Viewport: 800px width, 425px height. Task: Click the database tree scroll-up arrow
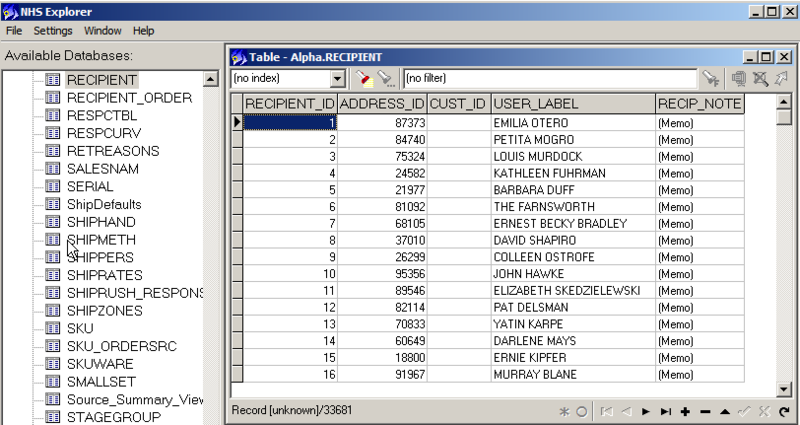tap(211, 79)
